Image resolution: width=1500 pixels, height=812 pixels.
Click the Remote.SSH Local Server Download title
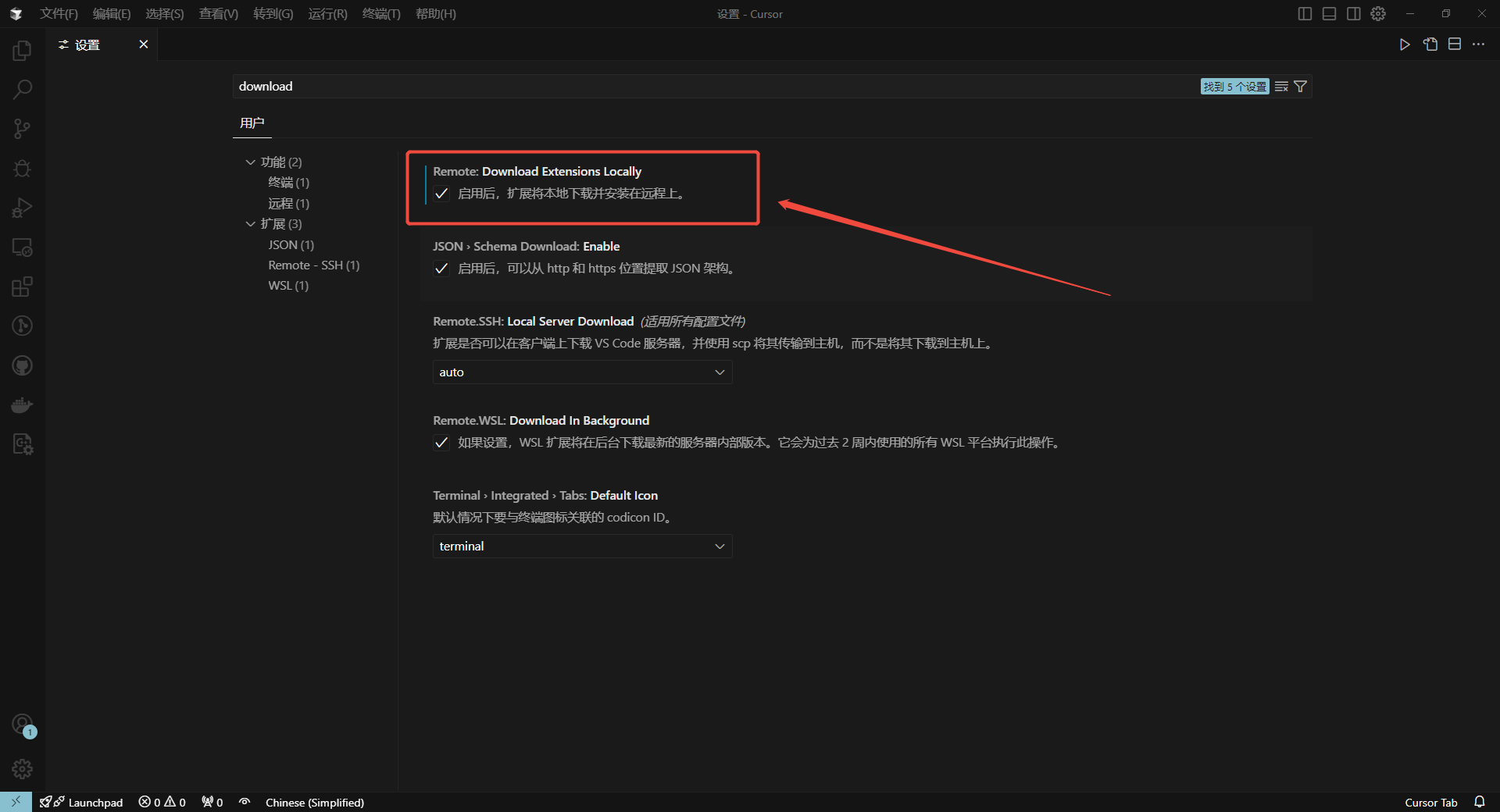(x=533, y=322)
